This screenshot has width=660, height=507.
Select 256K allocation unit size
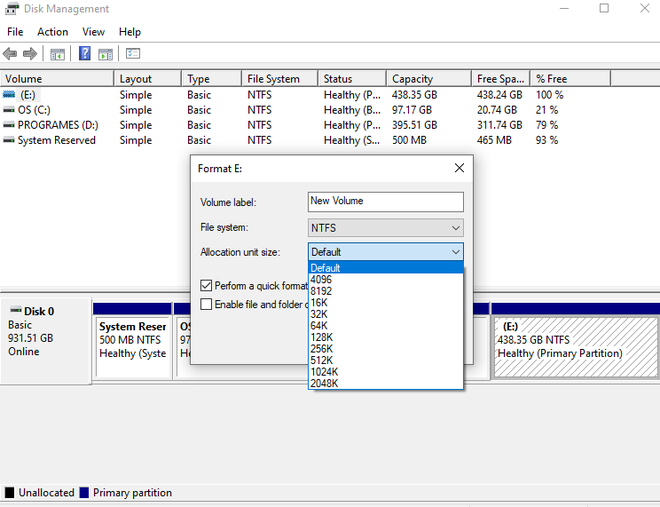coord(386,349)
